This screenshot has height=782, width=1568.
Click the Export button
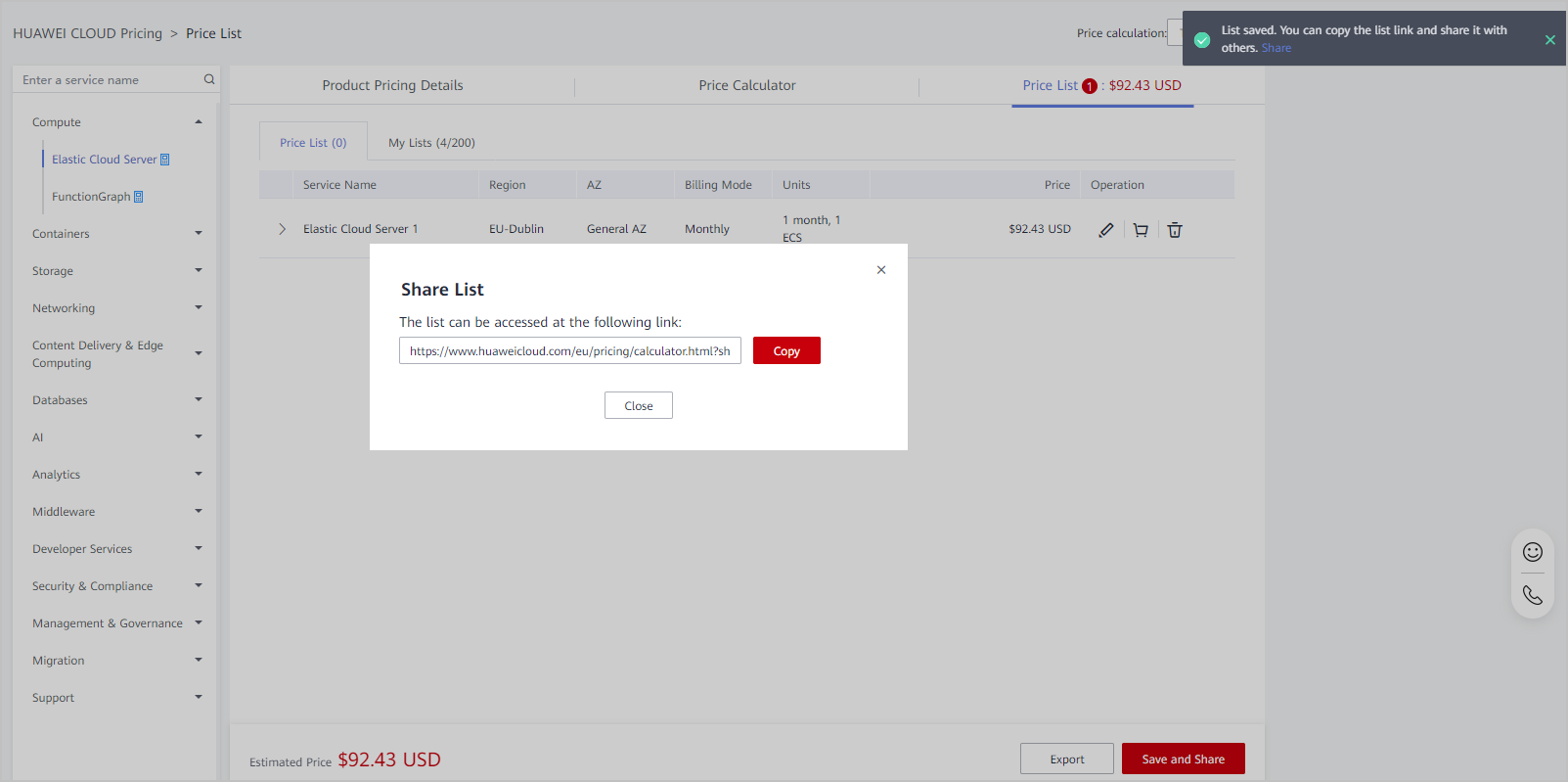click(x=1067, y=759)
